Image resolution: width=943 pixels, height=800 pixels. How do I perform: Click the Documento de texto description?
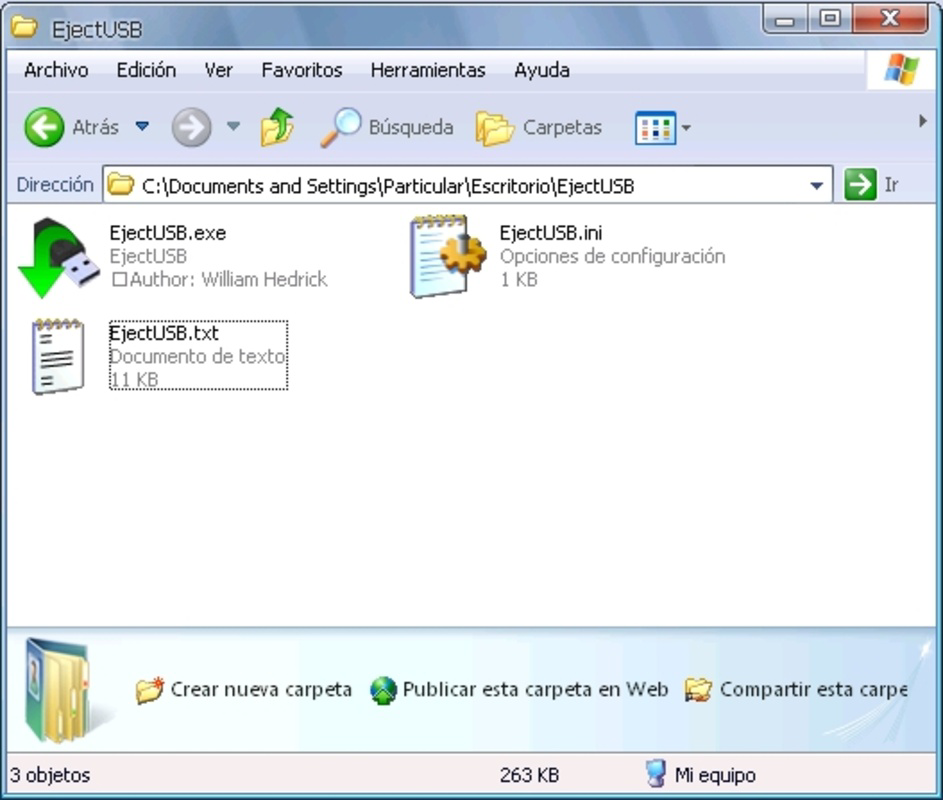click(x=197, y=357)
